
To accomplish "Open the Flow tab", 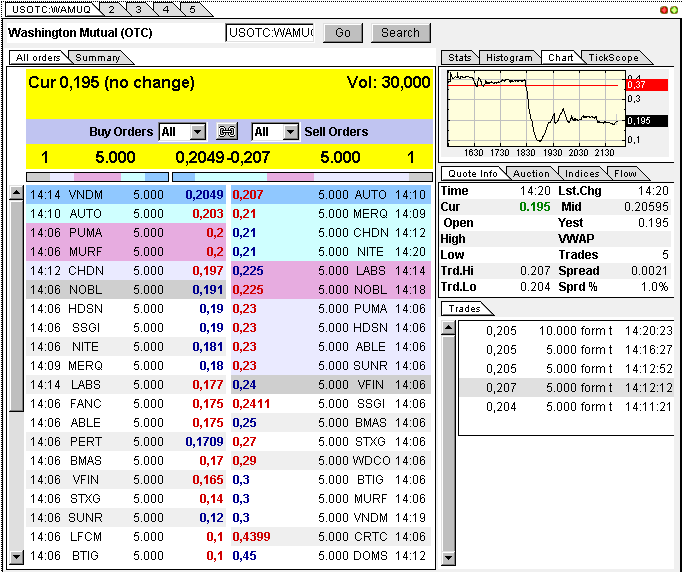I will tap(625, 174).
